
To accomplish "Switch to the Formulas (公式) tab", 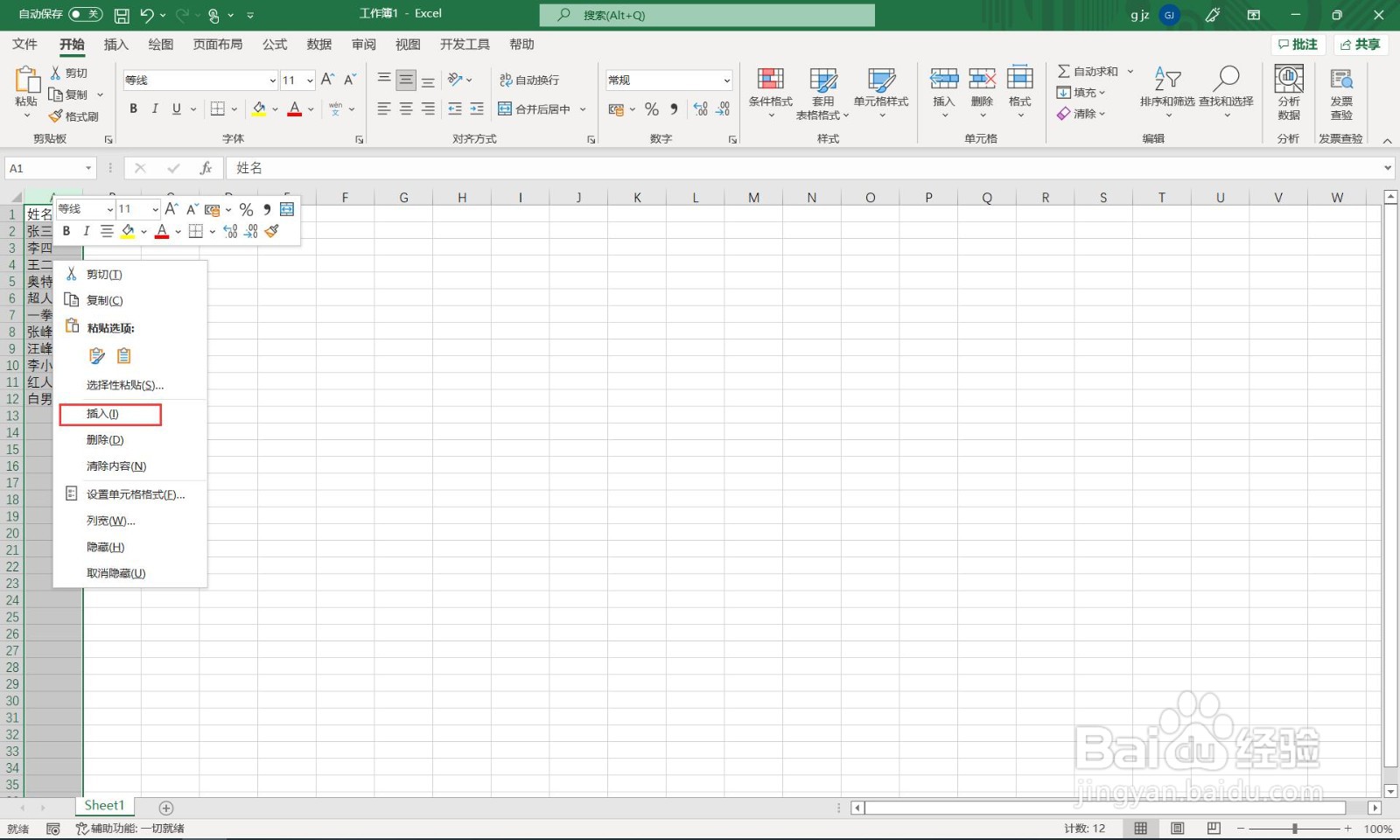I will tap(275, 45).
